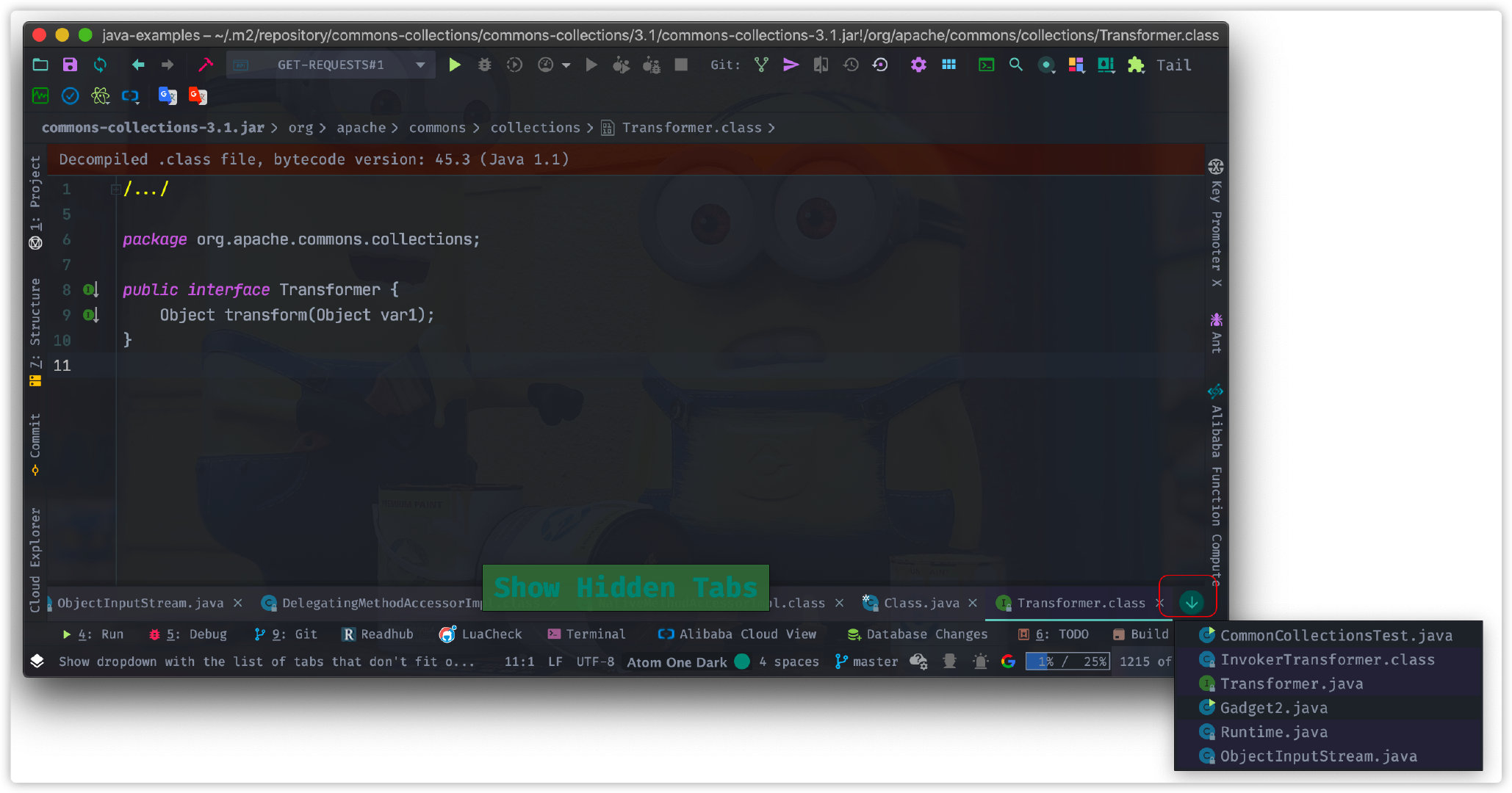Click the master git branch widget
Viewport: 1512px width, 793px height.
(x=867, y=662)
